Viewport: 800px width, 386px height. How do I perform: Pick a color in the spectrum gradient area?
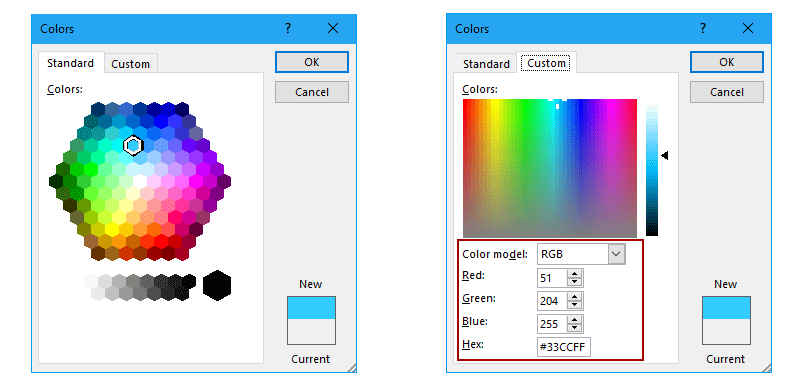[x=549, y=168]
